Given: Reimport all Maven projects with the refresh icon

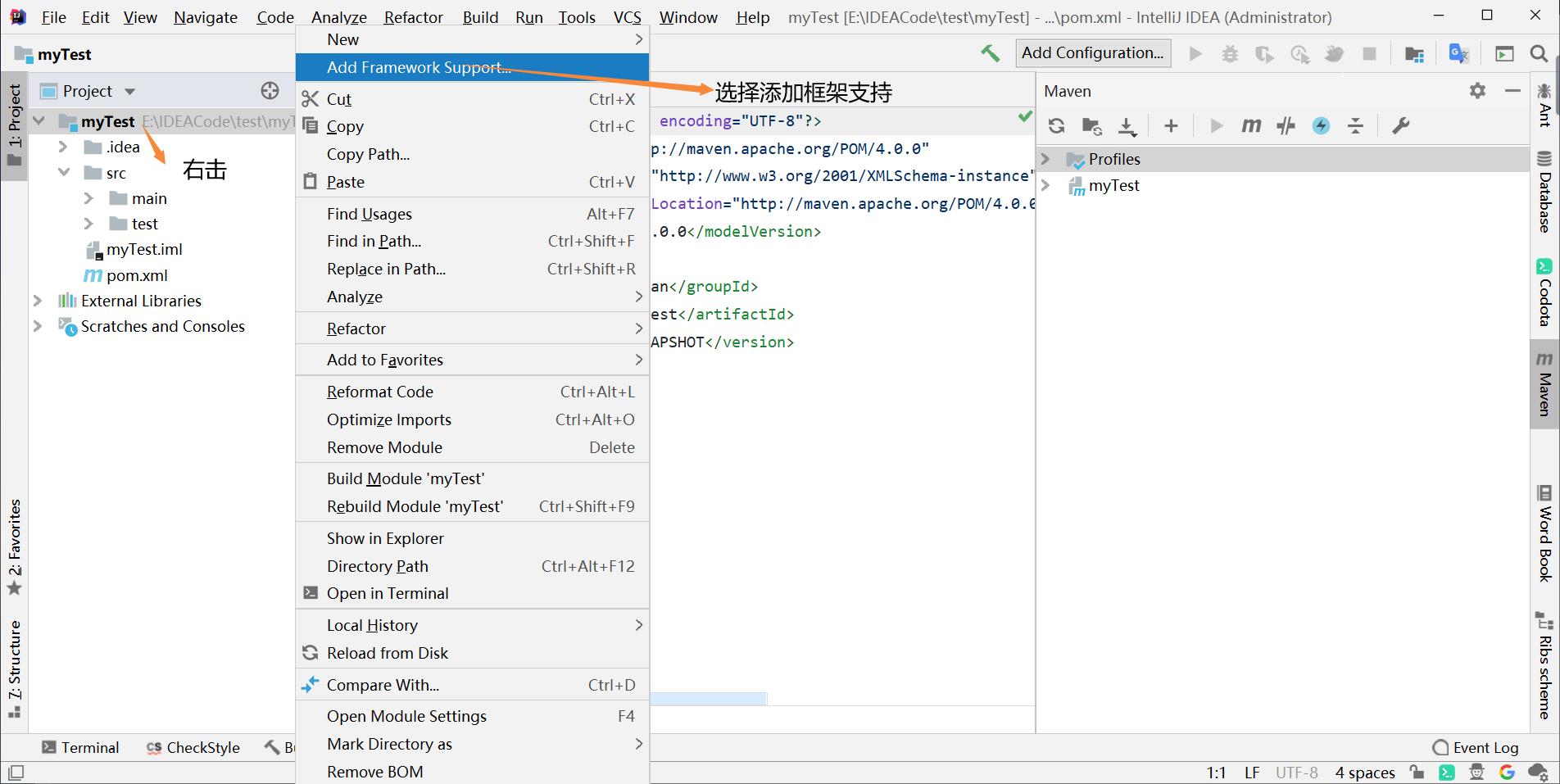Looking at the screenshot, I should pyautogui.click(x=1057, y=125).
